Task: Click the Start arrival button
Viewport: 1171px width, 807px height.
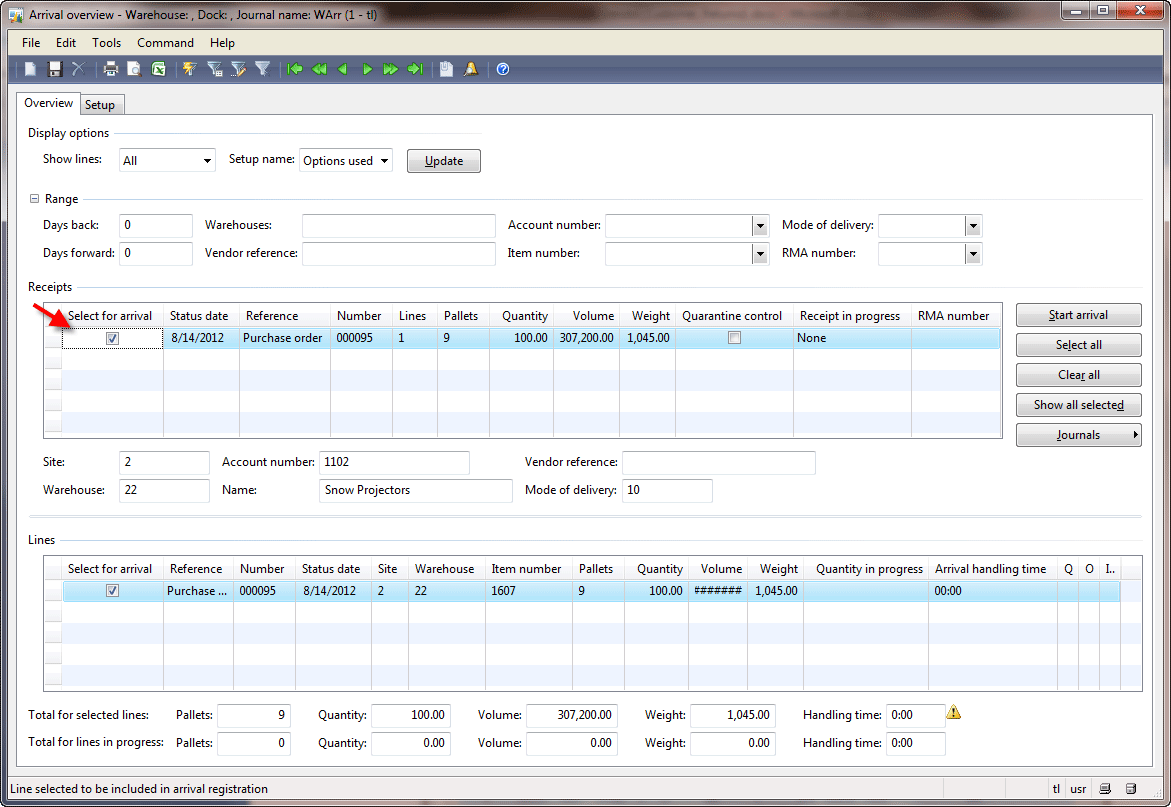Action: [x=1078, y=315]
